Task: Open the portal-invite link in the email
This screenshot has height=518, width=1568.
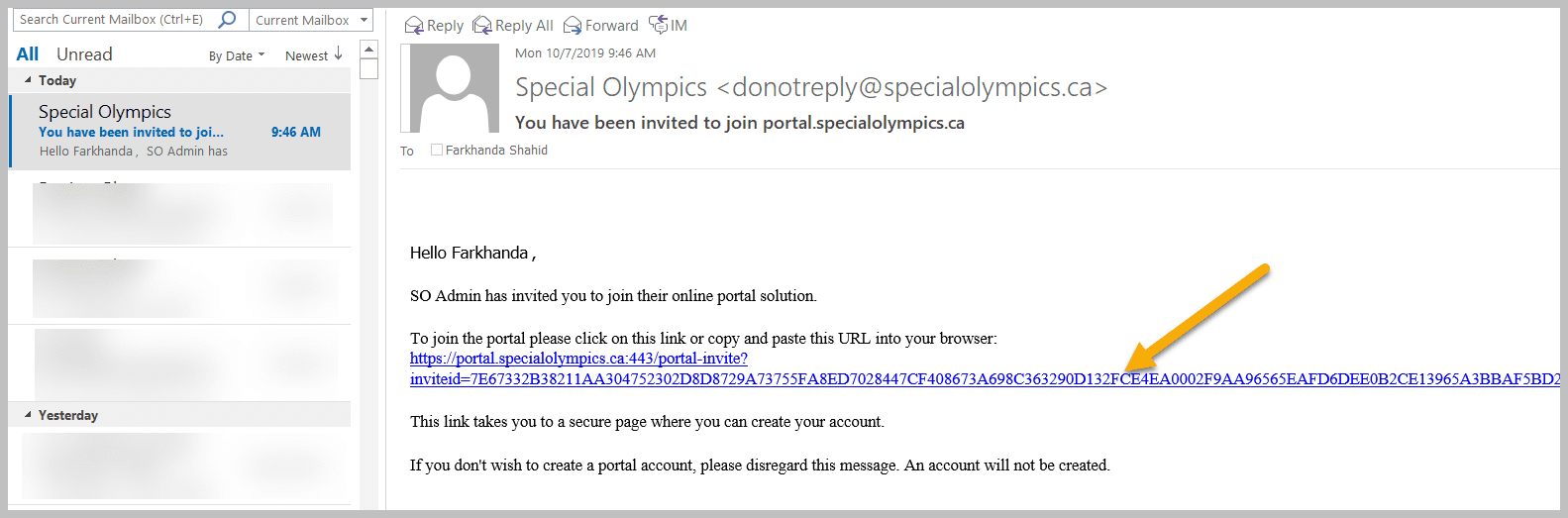Action: (x=578, y=359)
